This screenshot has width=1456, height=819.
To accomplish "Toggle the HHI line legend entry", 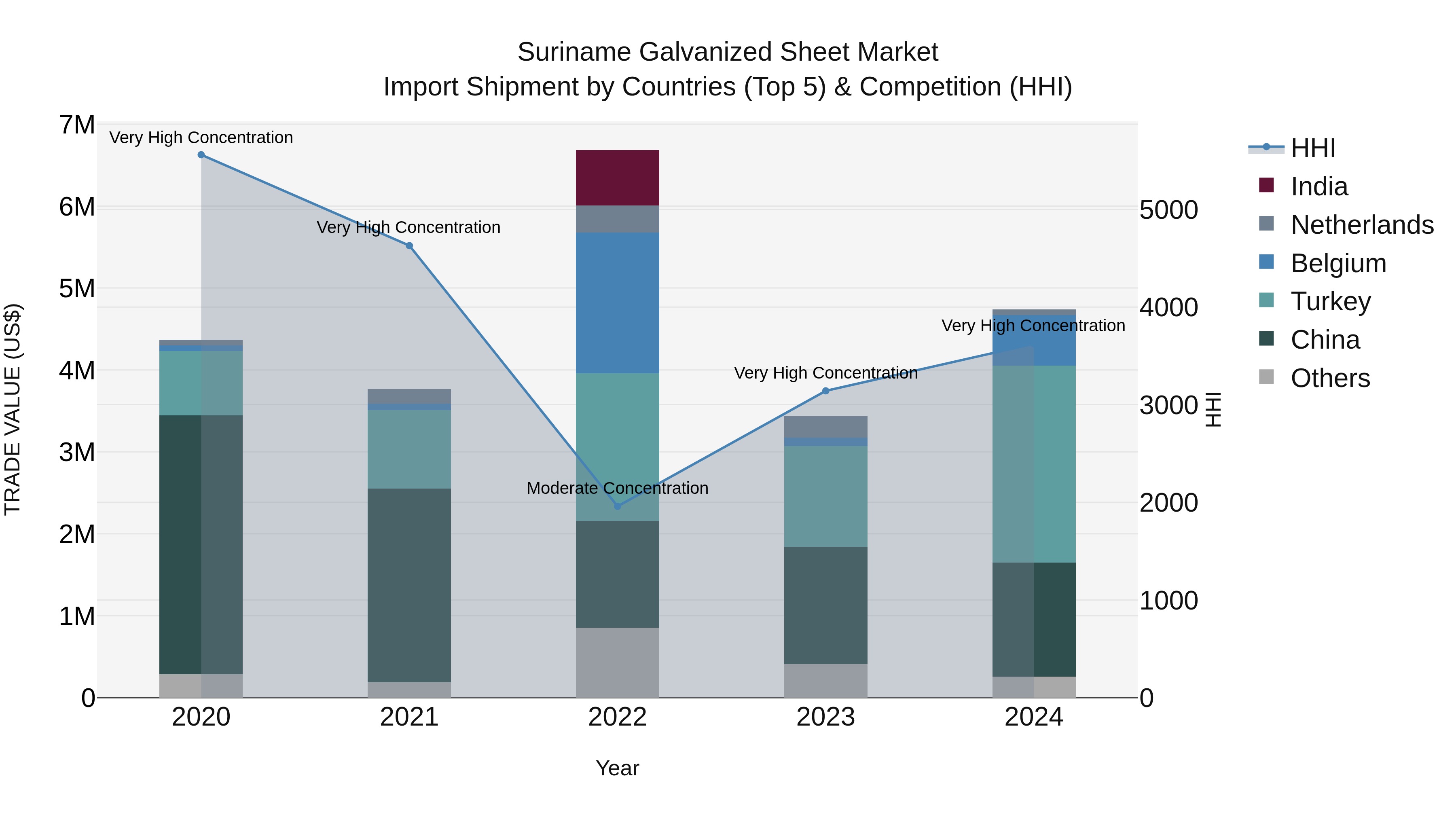I will pyautogui.click(x=1292, y=148).
